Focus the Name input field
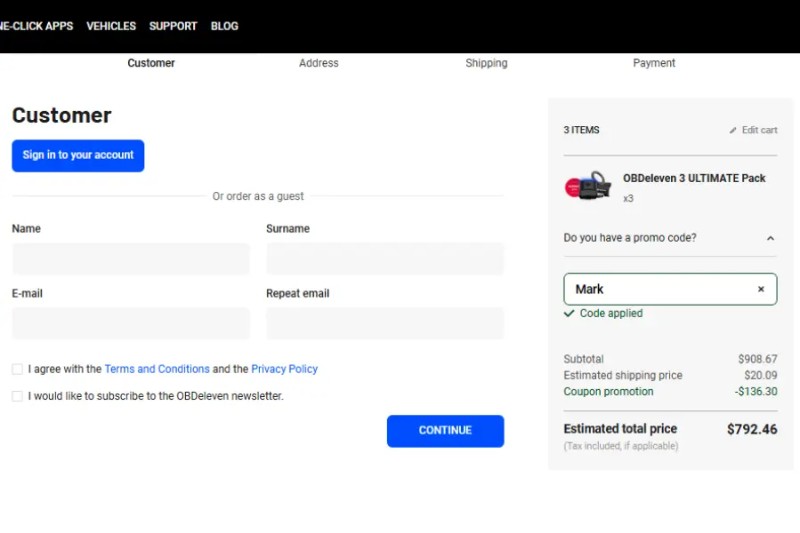 [131, 259]
